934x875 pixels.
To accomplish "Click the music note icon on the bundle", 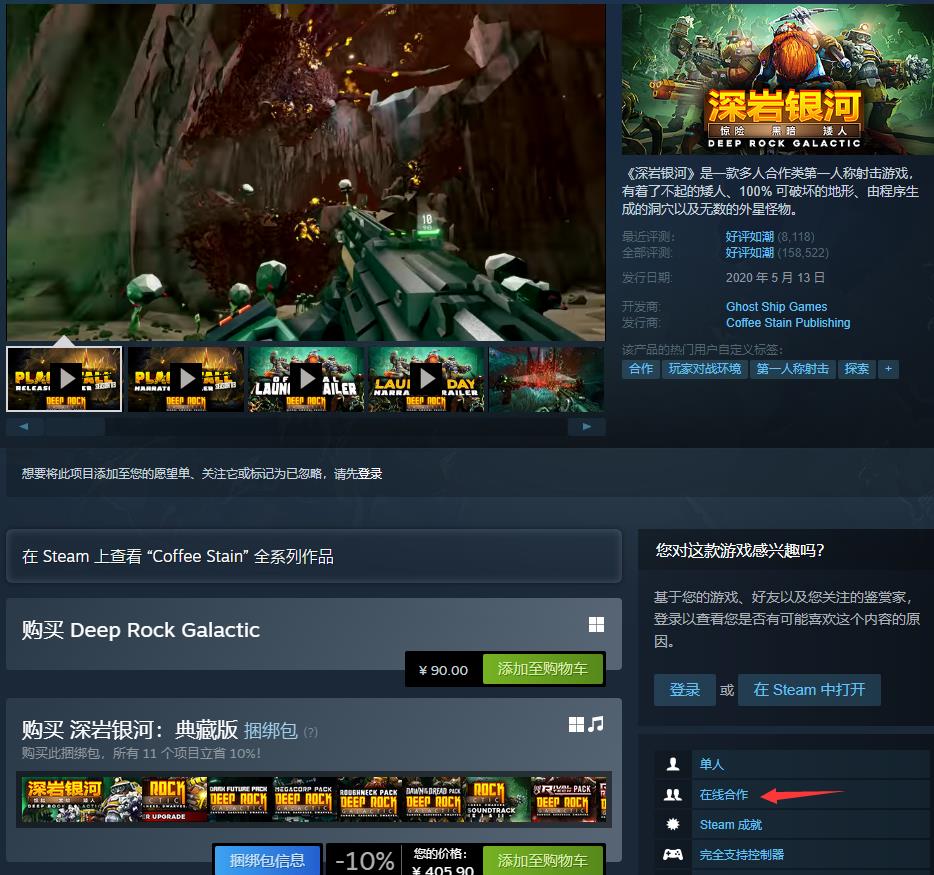I will (x=596, y=724).
